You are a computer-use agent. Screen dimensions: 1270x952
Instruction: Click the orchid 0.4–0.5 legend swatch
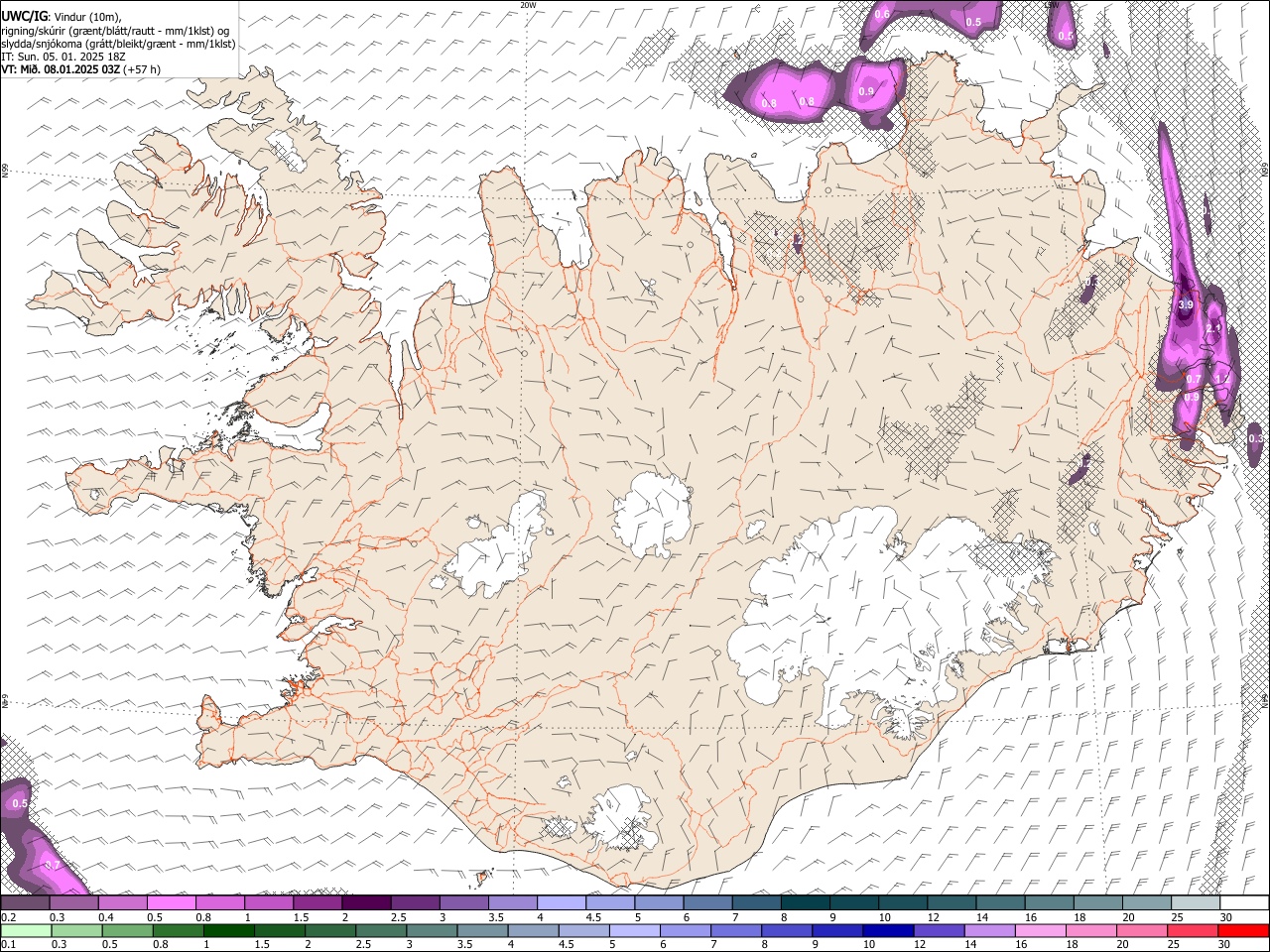[x=122, y=902]
